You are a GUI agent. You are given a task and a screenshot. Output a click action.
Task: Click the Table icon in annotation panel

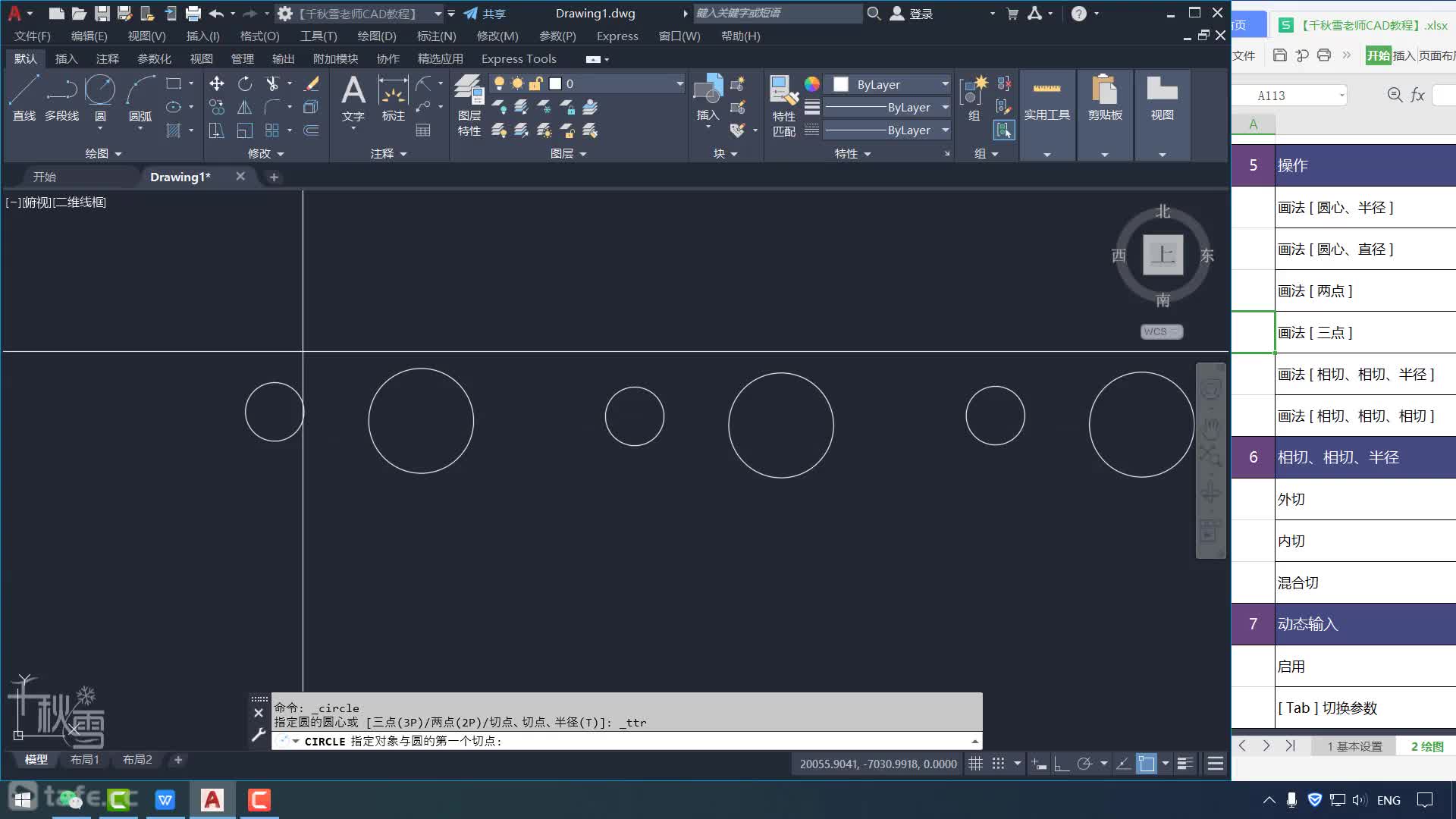(x=423, y=130)
